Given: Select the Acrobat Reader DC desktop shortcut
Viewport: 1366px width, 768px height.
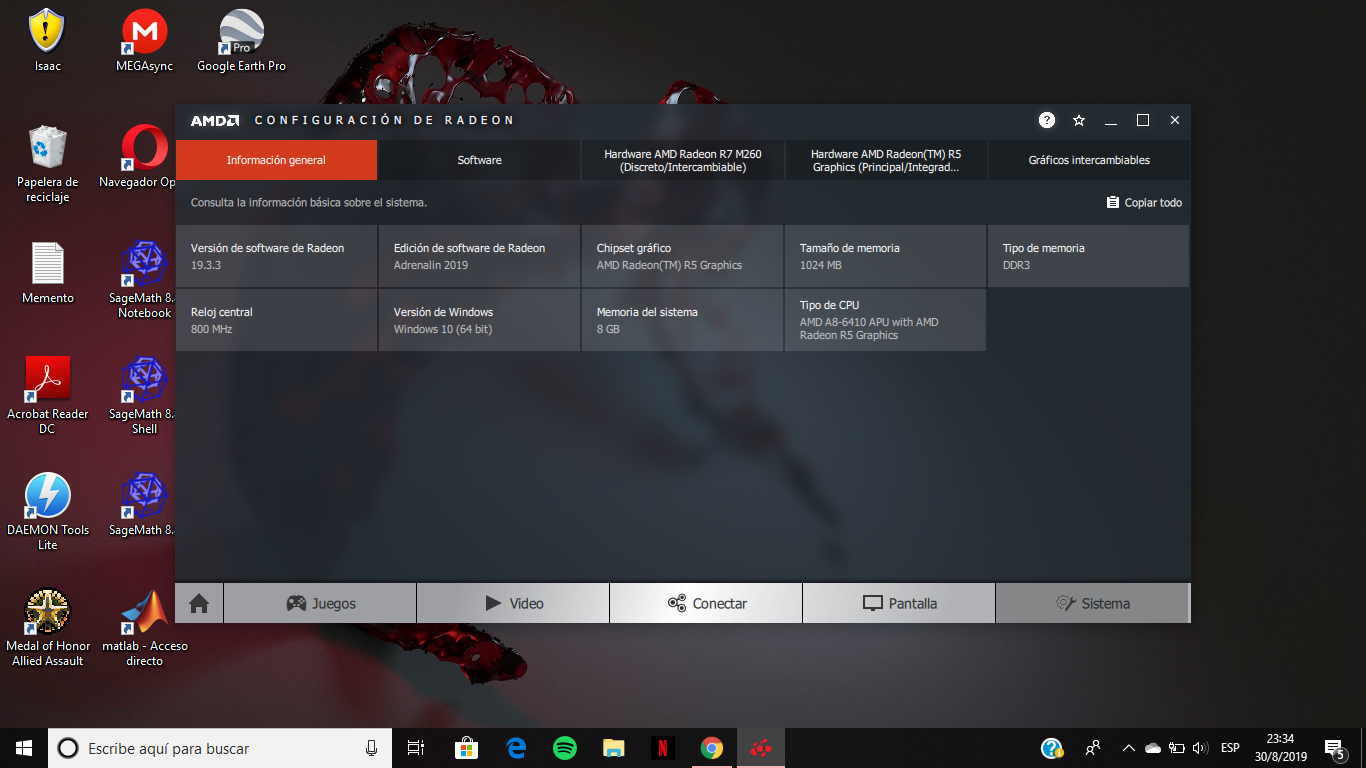Looking at the screenshot, I should pos(47,396).
